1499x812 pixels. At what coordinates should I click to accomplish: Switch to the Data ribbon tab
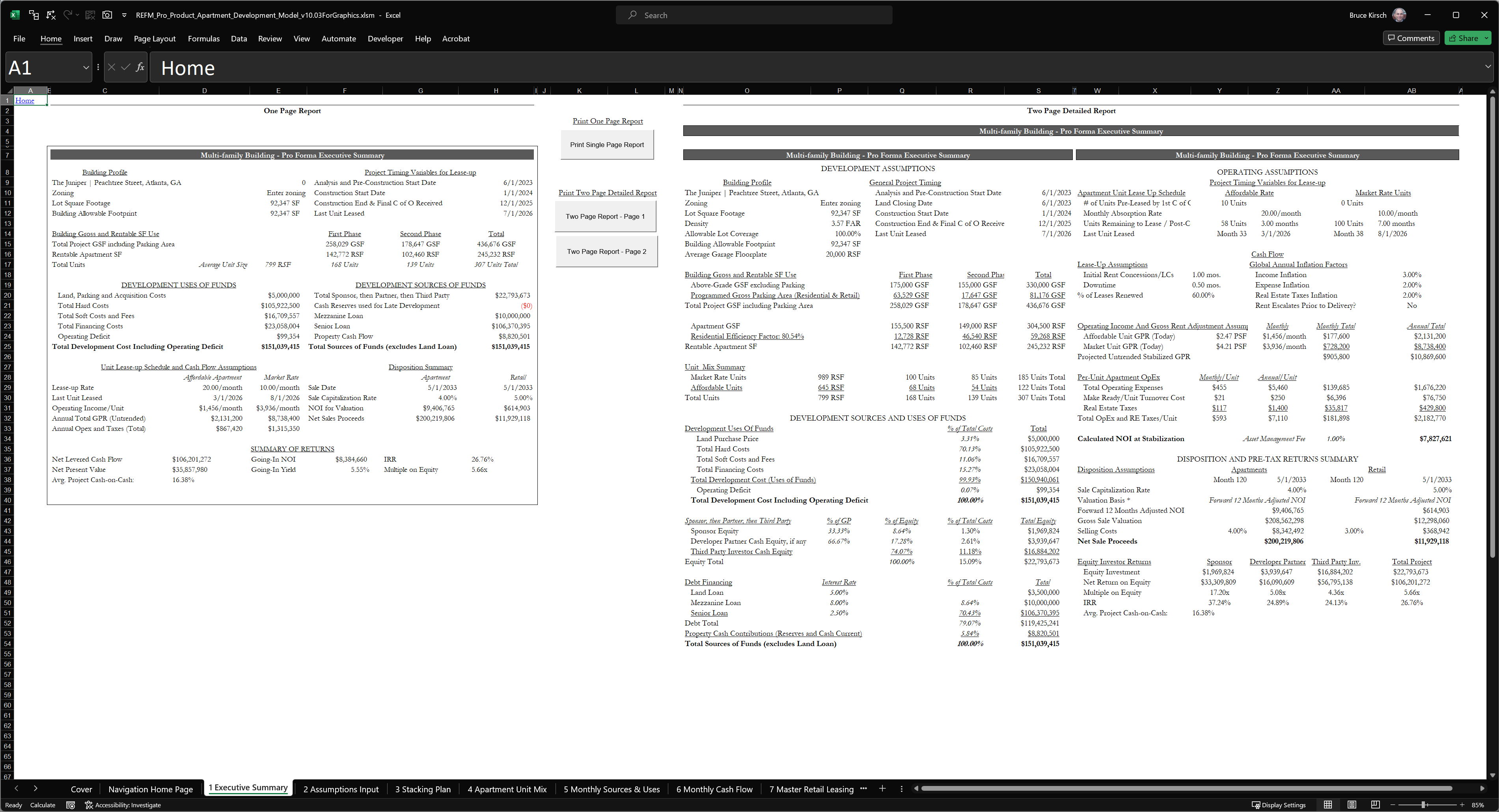click(x=239, y=38)
